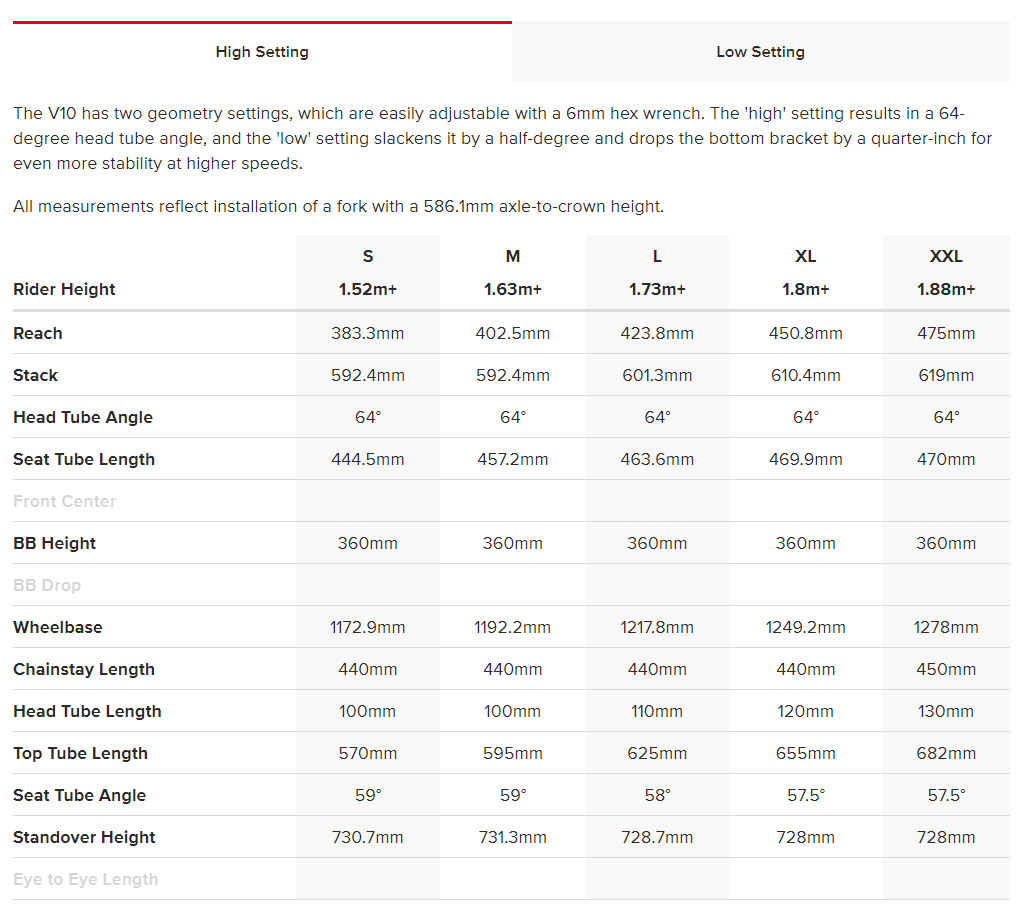Click the Seat Tube Length label
The image size is (1027, 919).
click(84, 459)
